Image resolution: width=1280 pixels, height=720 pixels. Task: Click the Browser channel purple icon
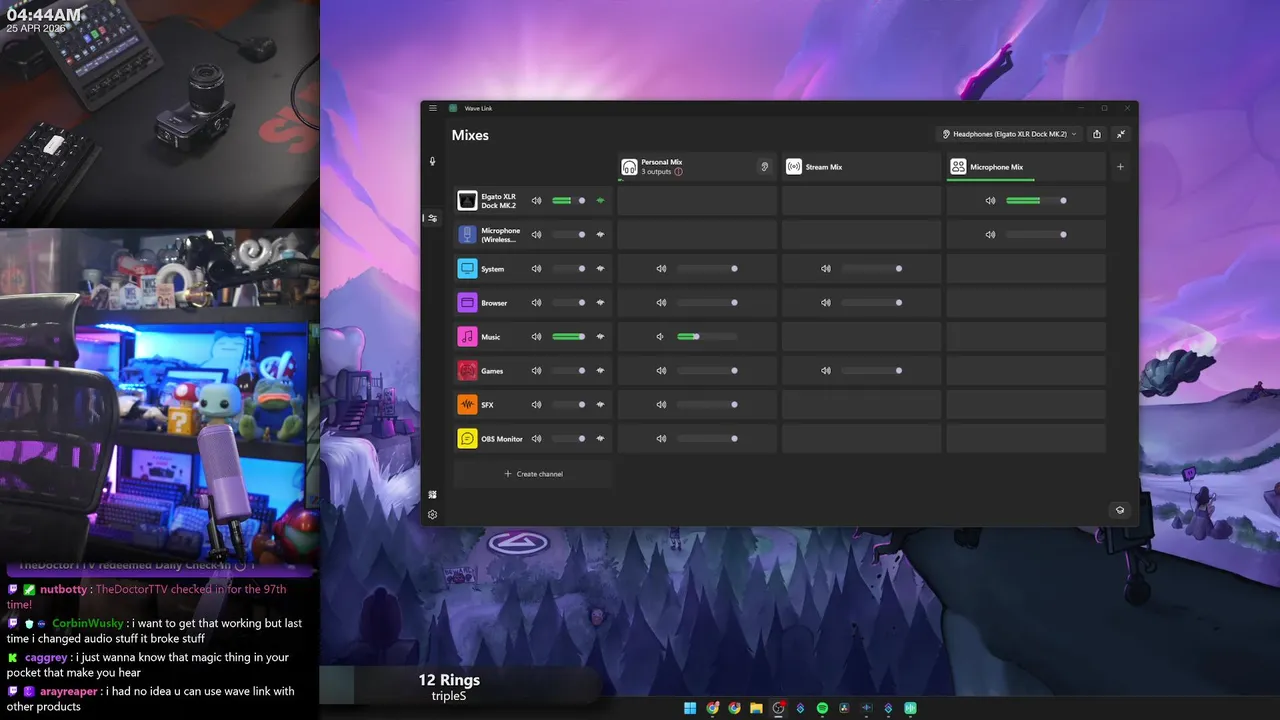[467, 303]
